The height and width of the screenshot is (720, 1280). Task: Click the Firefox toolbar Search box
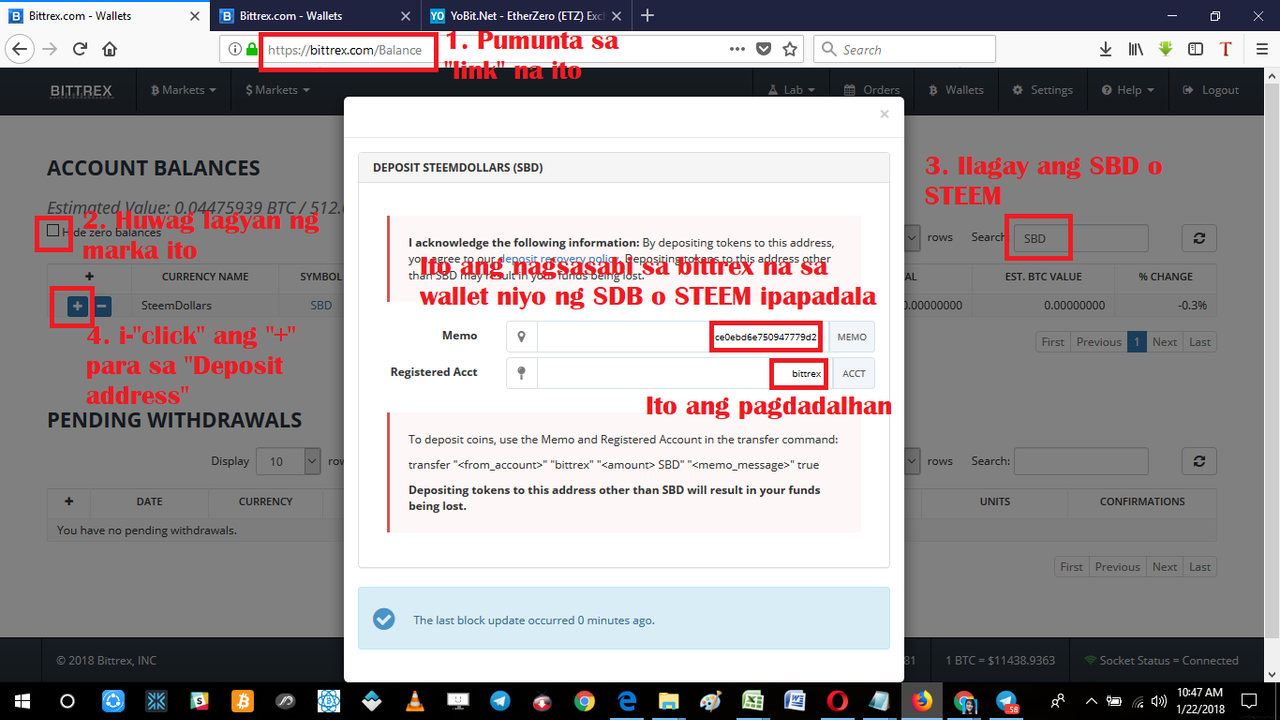(904, 49)
